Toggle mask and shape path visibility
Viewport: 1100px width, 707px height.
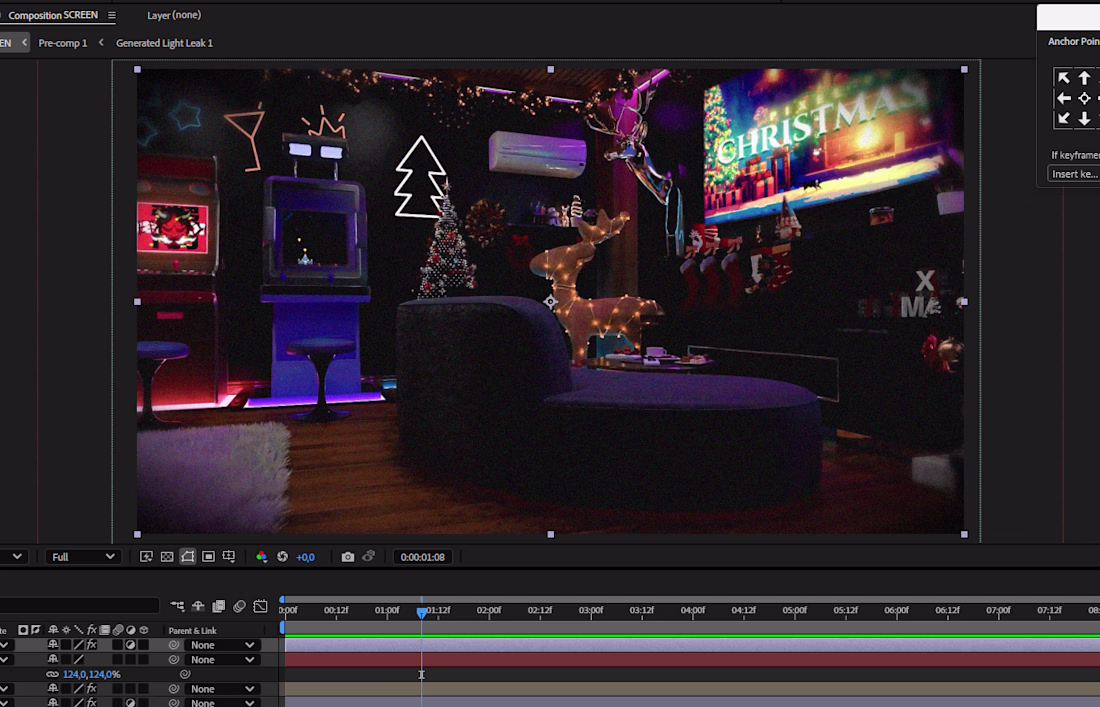[187, 557]
